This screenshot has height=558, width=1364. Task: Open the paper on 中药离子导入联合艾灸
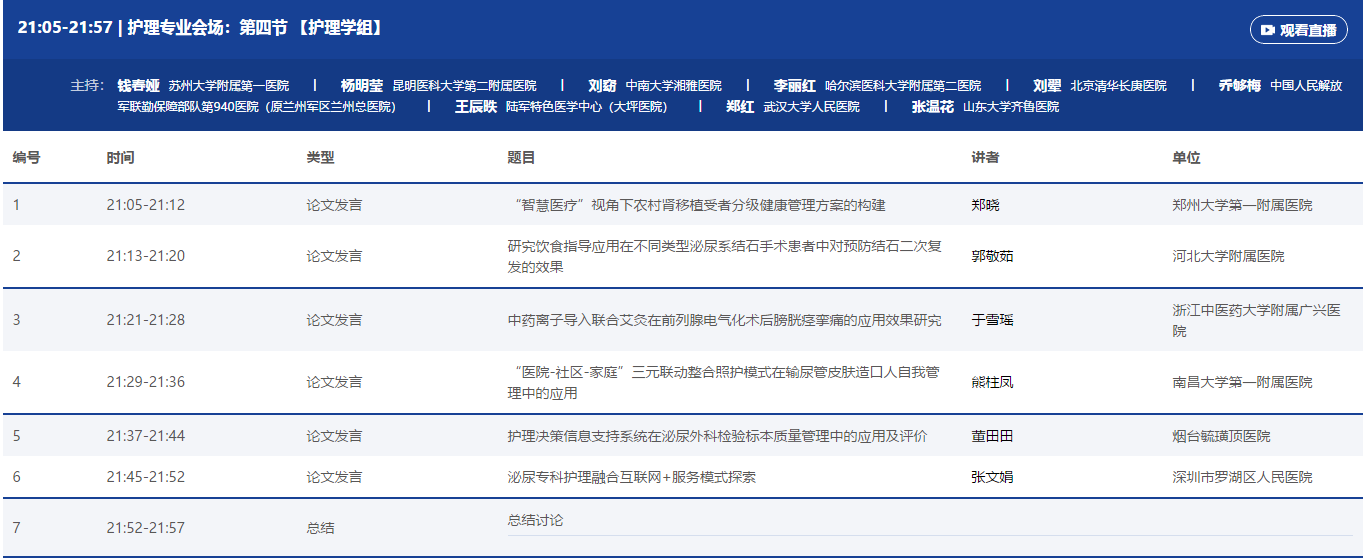coord(724,321)
